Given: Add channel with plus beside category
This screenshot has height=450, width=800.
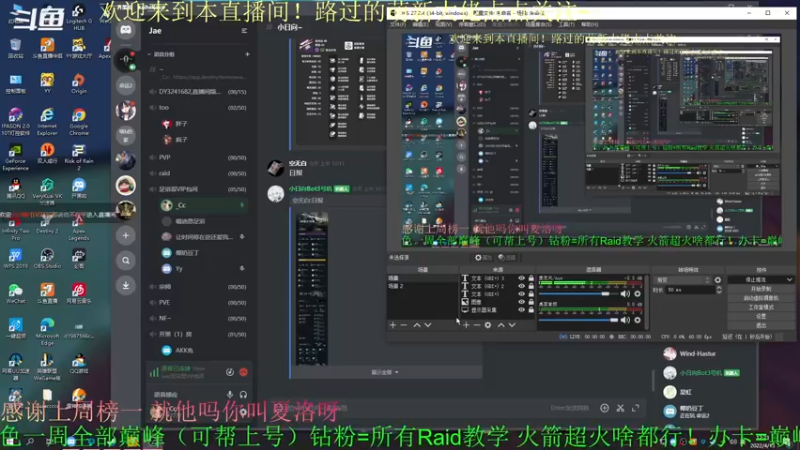Looking at the screenshot, I should pos(247,54).
